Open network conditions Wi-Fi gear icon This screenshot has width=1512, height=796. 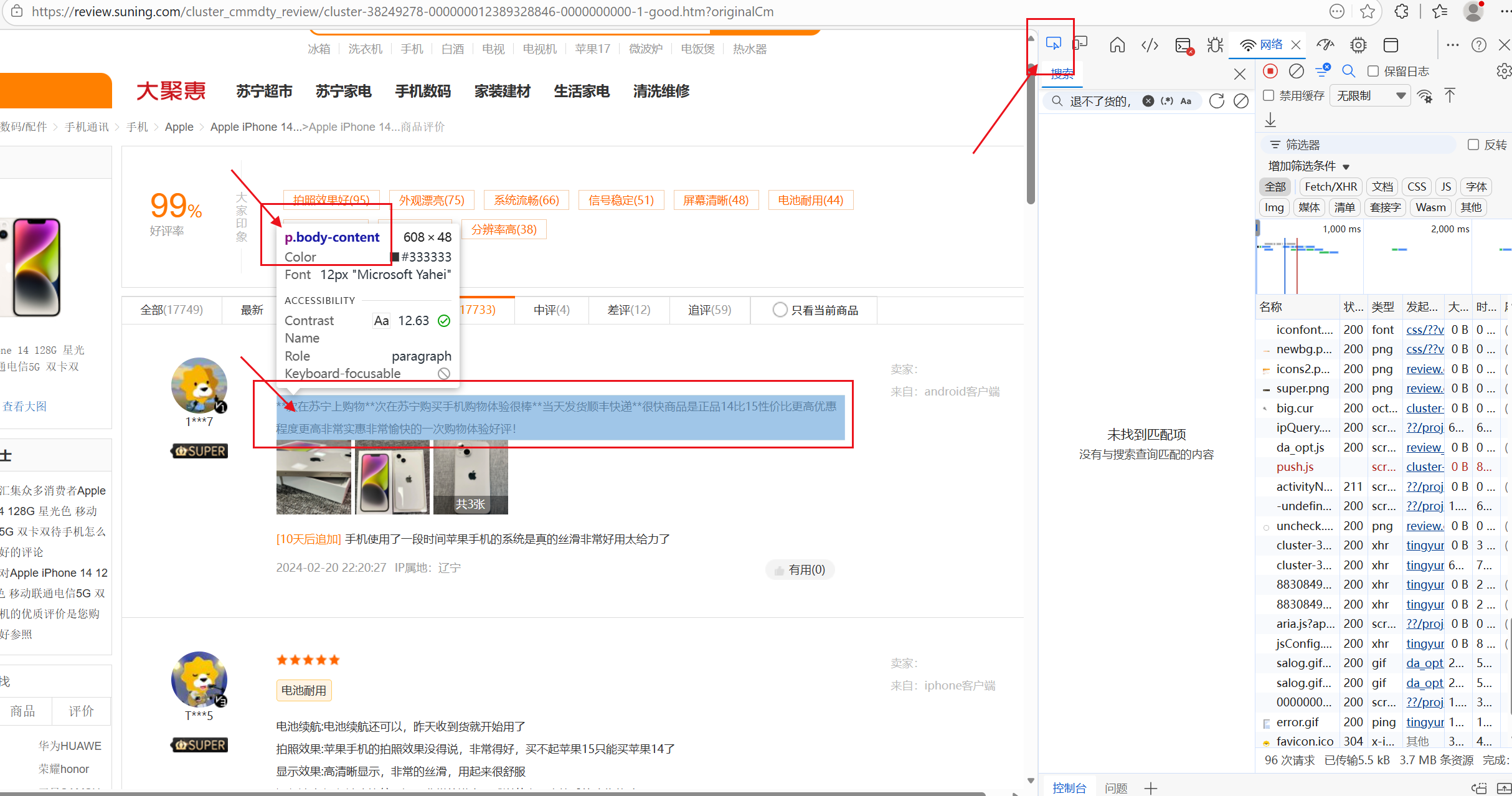1425,96
